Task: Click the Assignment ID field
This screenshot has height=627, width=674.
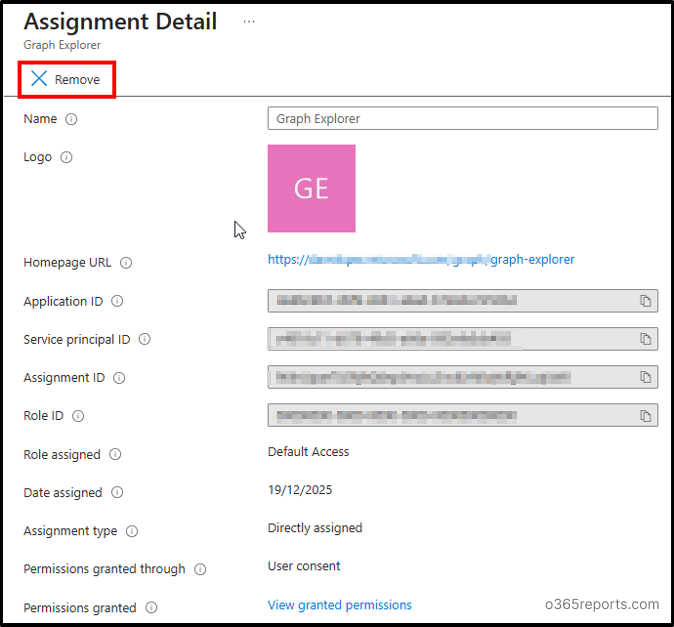Action: click(463, 377)
